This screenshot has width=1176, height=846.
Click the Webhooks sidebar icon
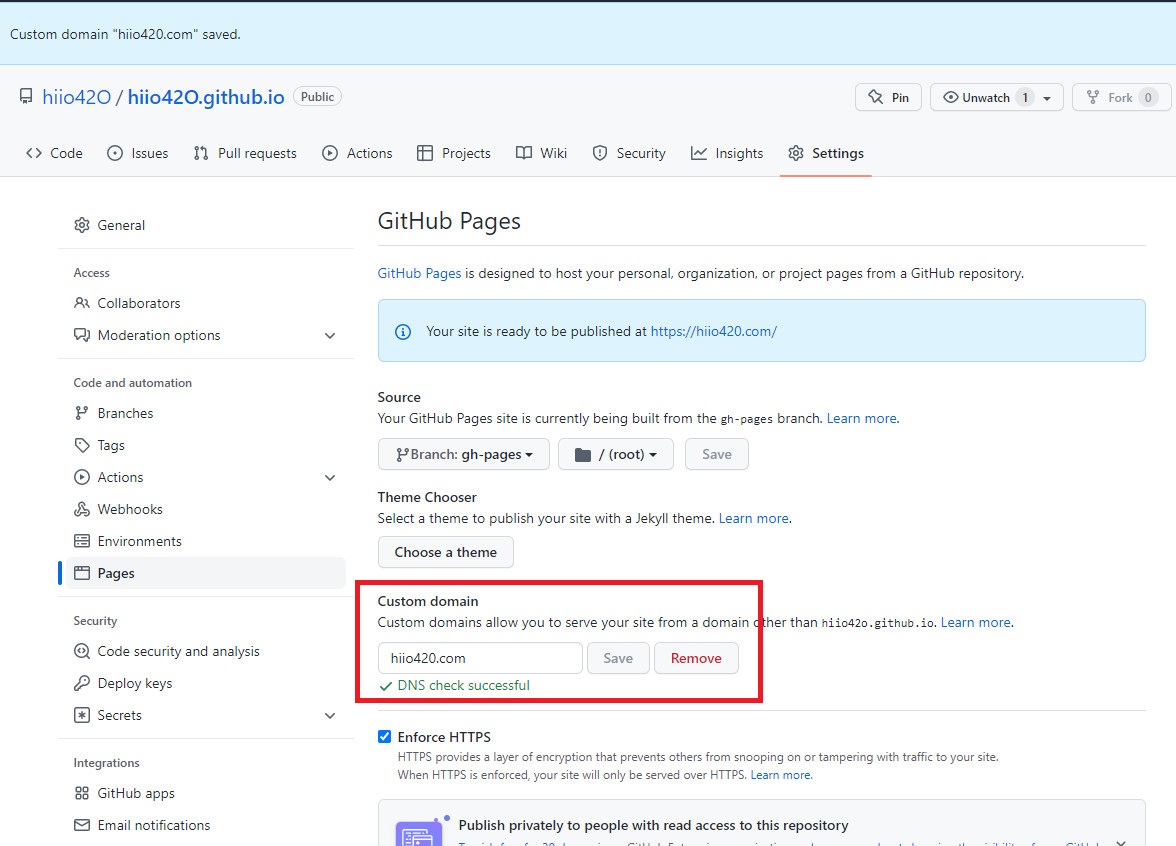click(x=82, y=509)
